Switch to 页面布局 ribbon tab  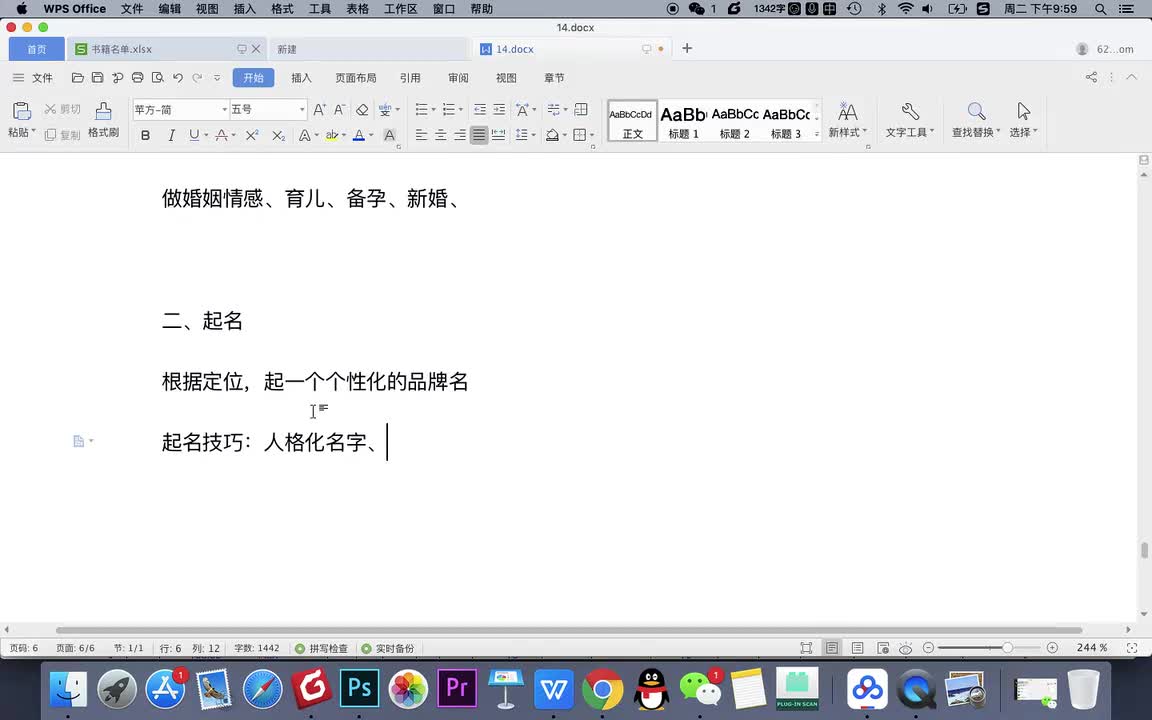356,78
